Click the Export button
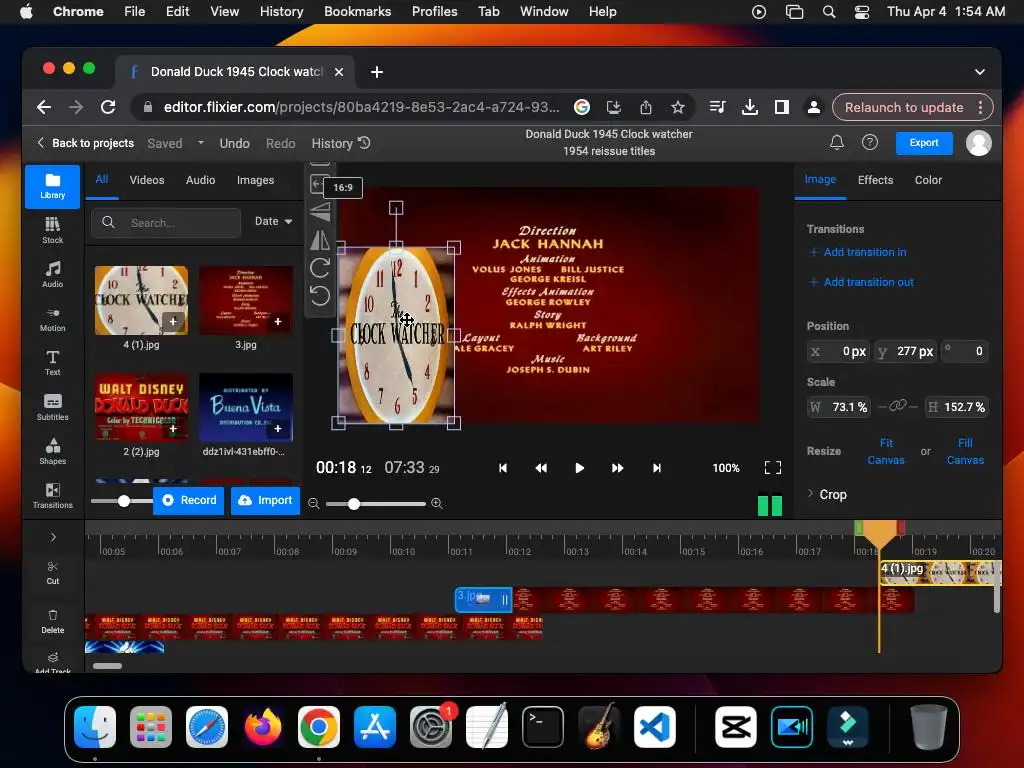 [923, 142]
